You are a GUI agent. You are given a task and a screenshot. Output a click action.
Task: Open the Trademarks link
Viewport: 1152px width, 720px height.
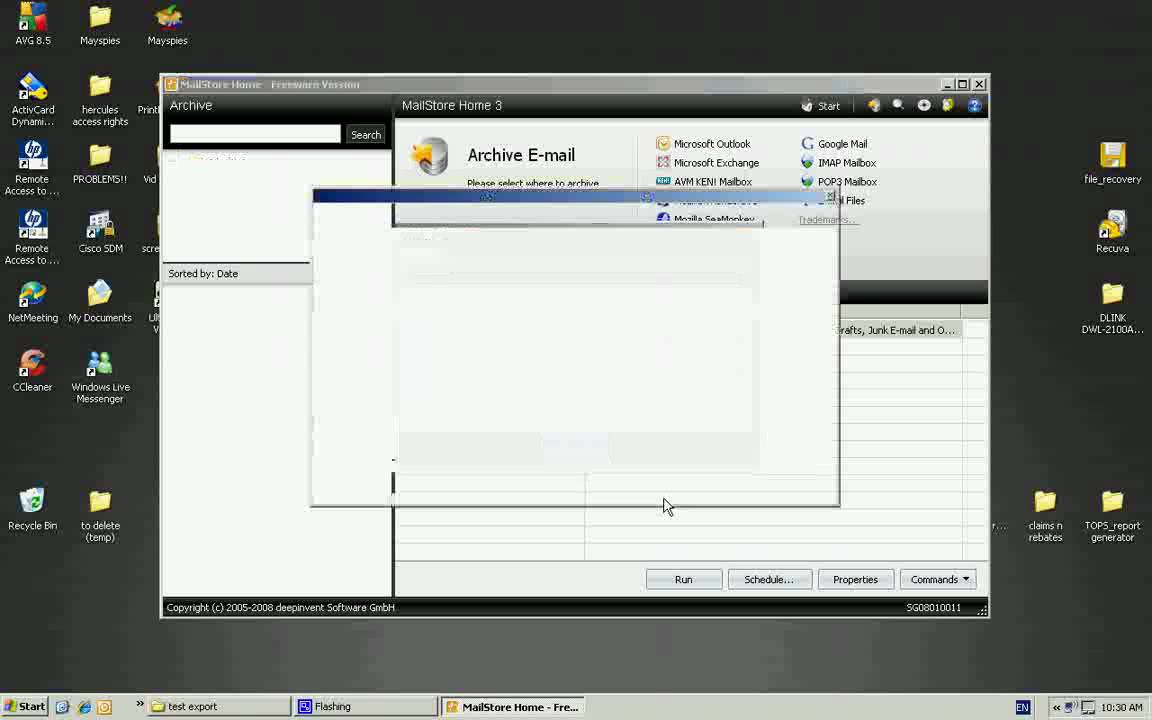coord(827,220)
